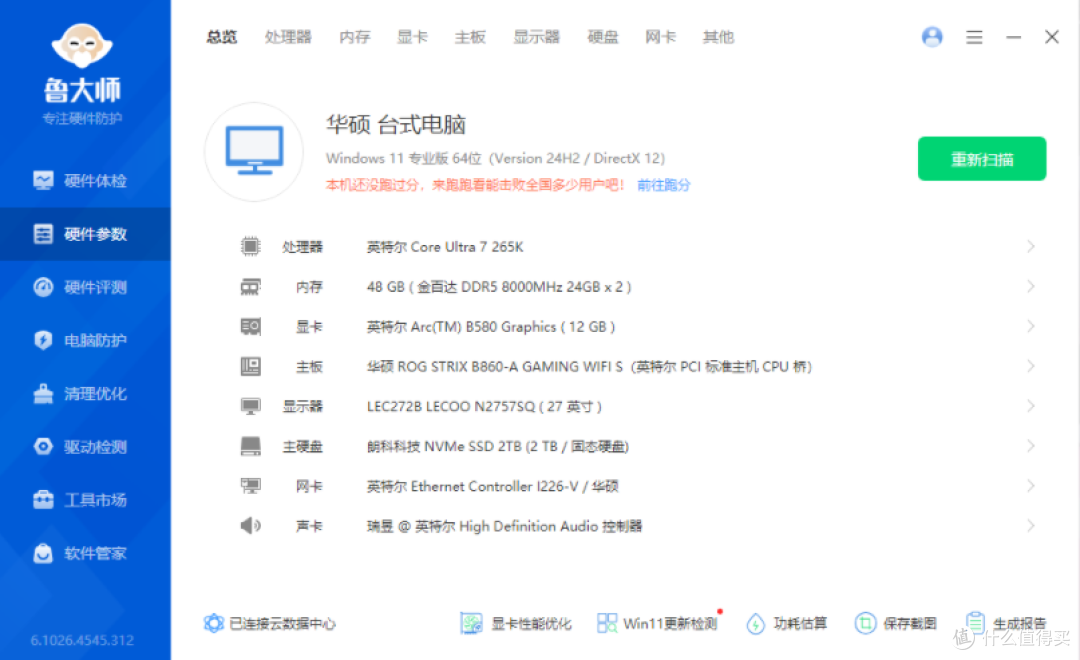Viewport: 1080px width, 660px height.
Task: Expand the 主硬盘 row chevron
Action: (1030, 446)
